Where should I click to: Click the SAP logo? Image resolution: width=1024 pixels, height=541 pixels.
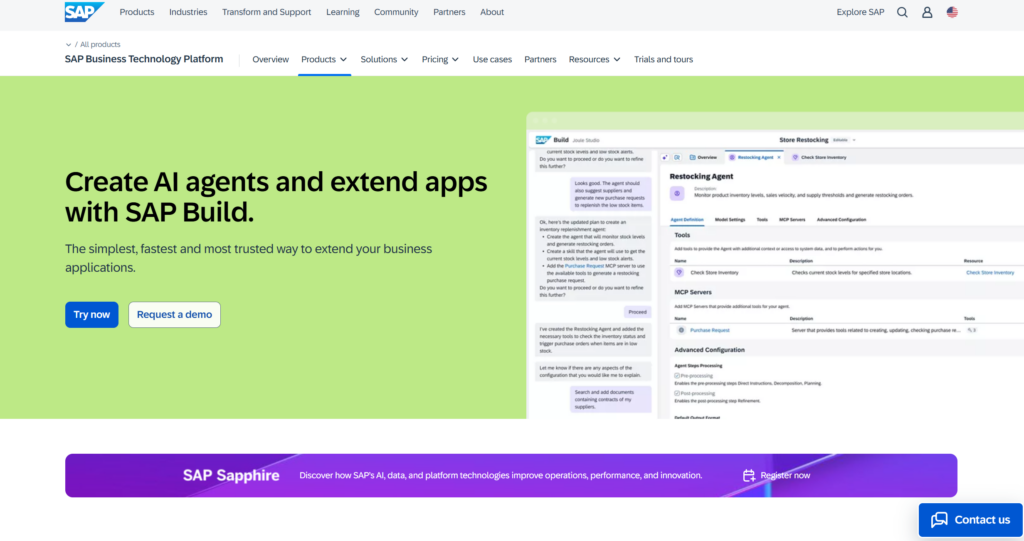tap(84, 12)
